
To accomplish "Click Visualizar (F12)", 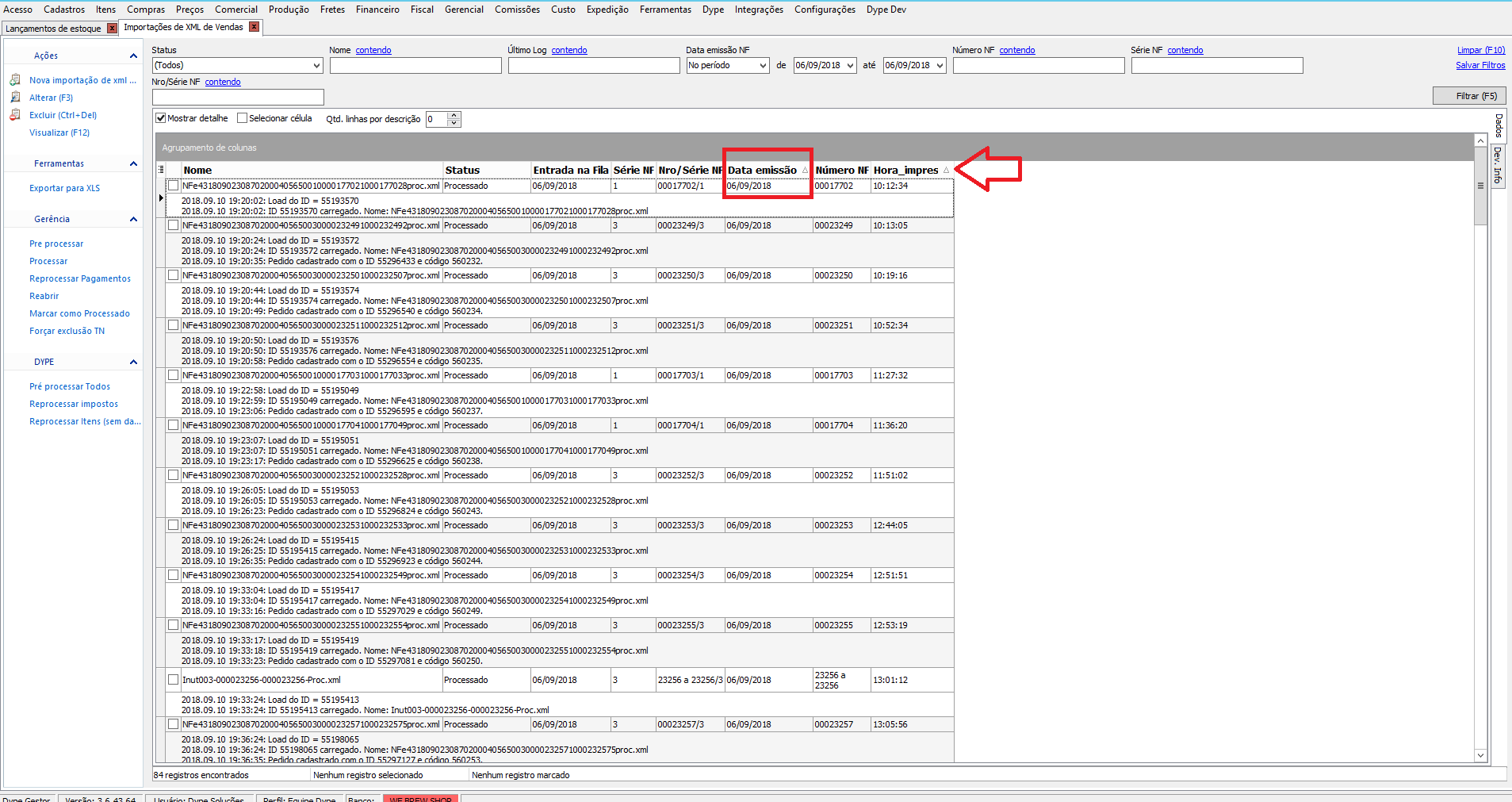I will [59, 132].
